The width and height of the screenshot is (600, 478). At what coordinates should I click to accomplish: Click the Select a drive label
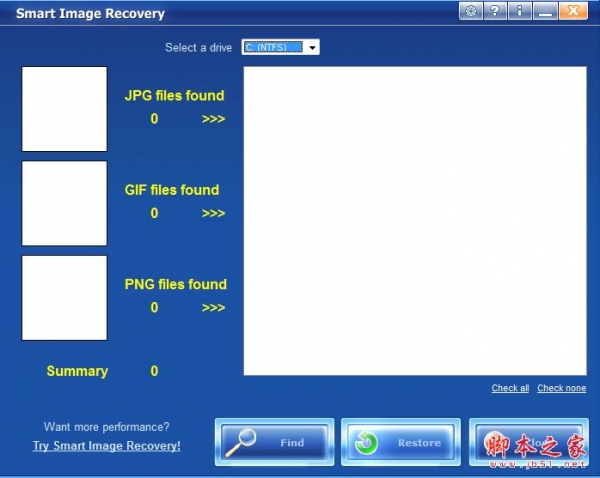coord(198,47)
